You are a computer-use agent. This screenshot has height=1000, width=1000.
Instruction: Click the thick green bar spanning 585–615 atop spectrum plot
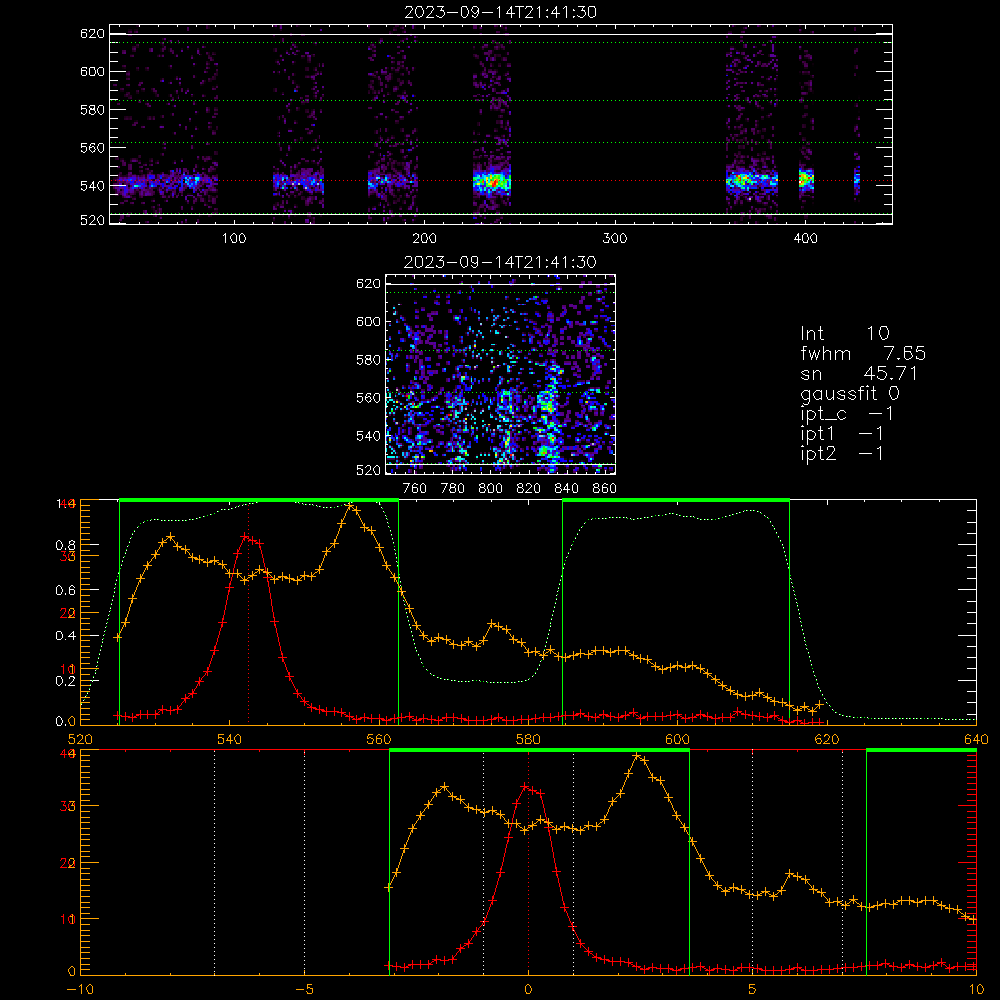pos(676,500)
